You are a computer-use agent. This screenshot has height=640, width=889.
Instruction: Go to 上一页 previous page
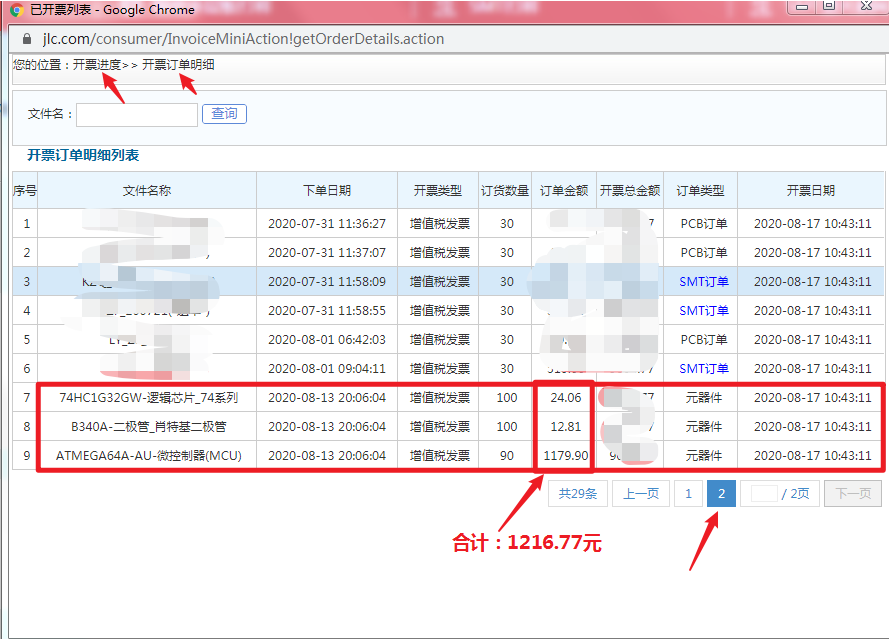point(641,493)
